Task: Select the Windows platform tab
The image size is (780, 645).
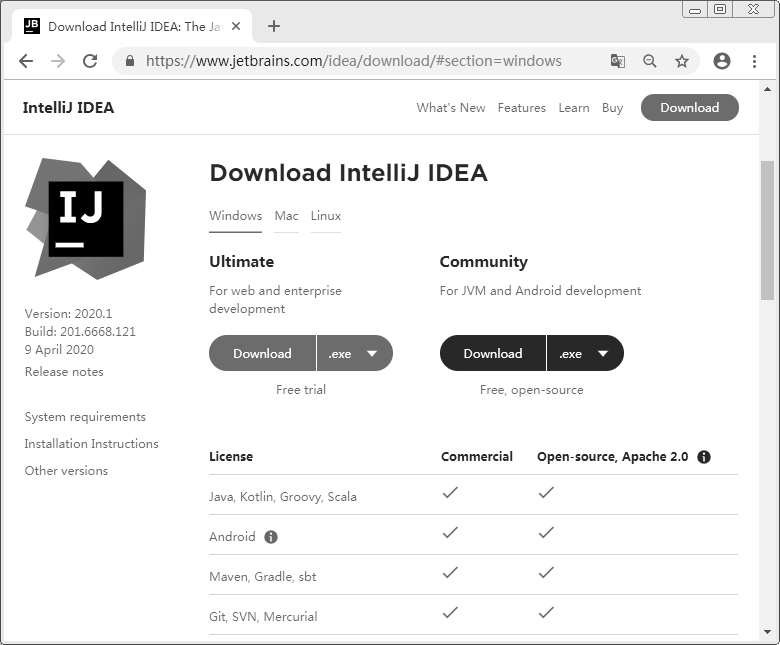Action: point(235,216)
